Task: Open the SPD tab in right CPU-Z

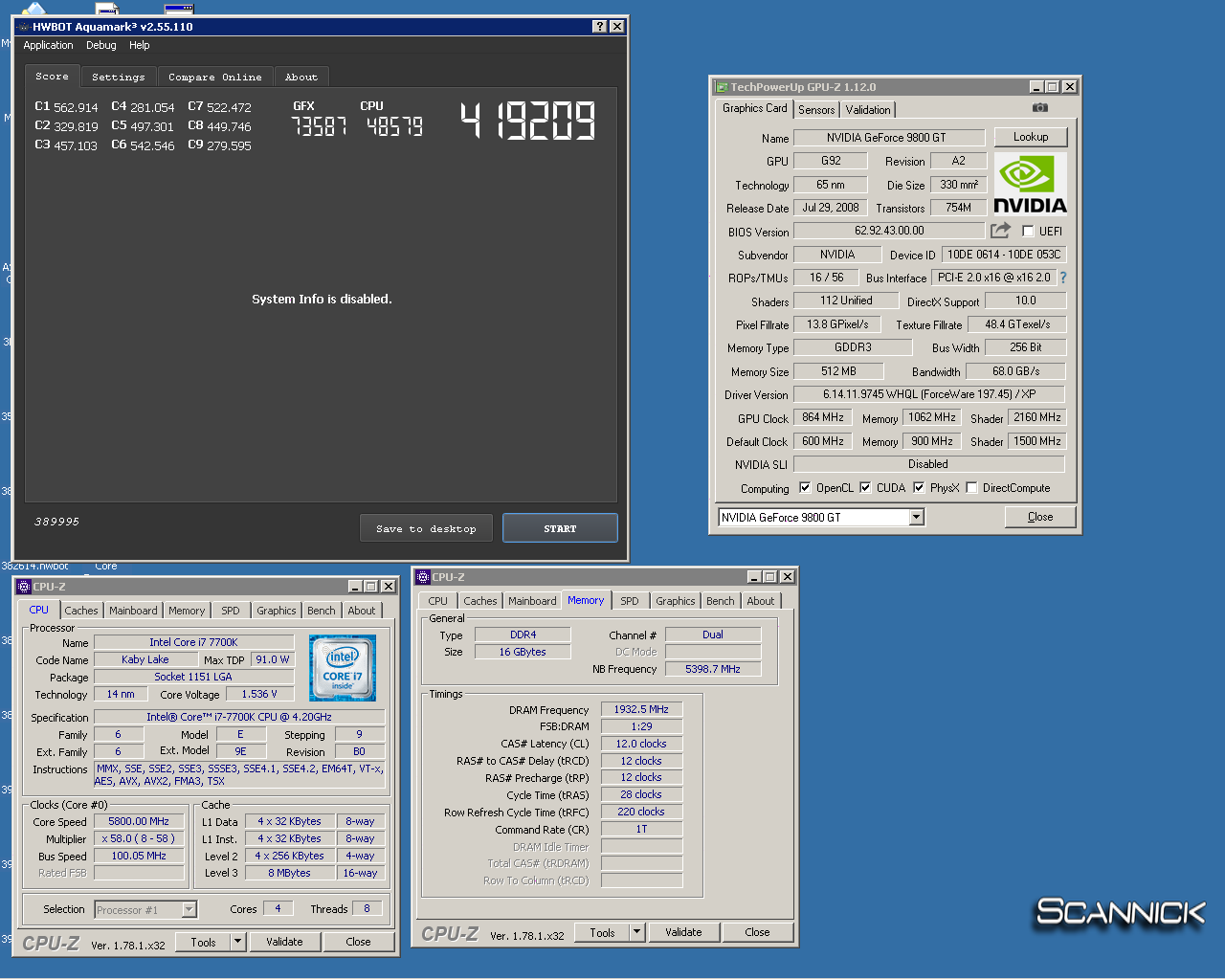Action: pyautogui.click(x=630, y=601)
